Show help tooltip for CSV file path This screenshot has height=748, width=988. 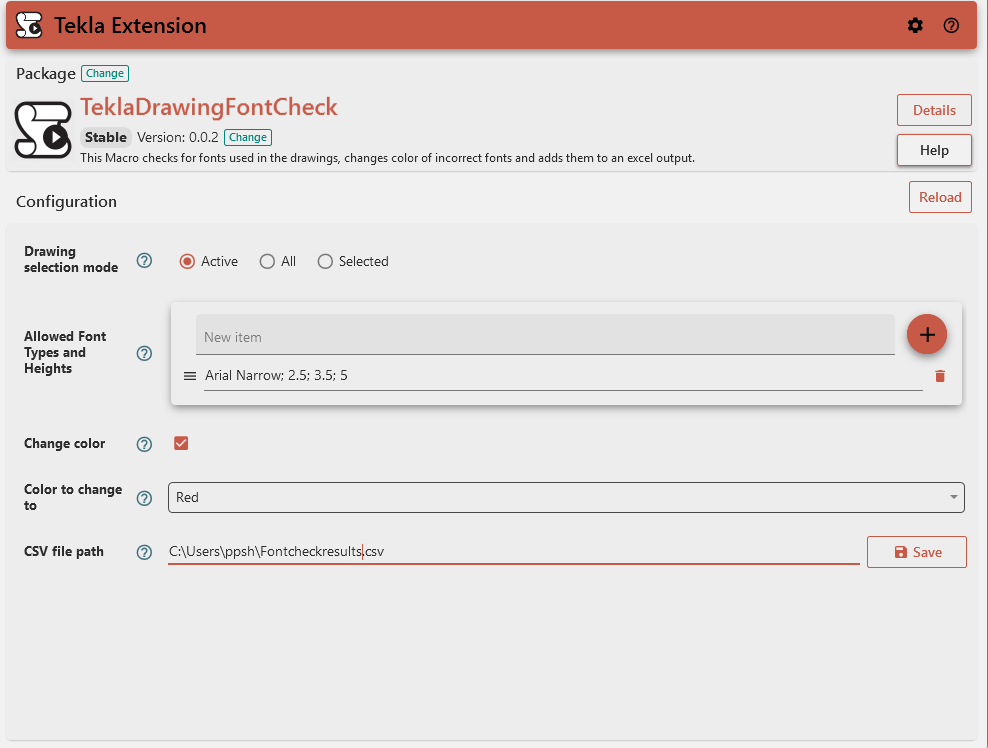(144, 552)
